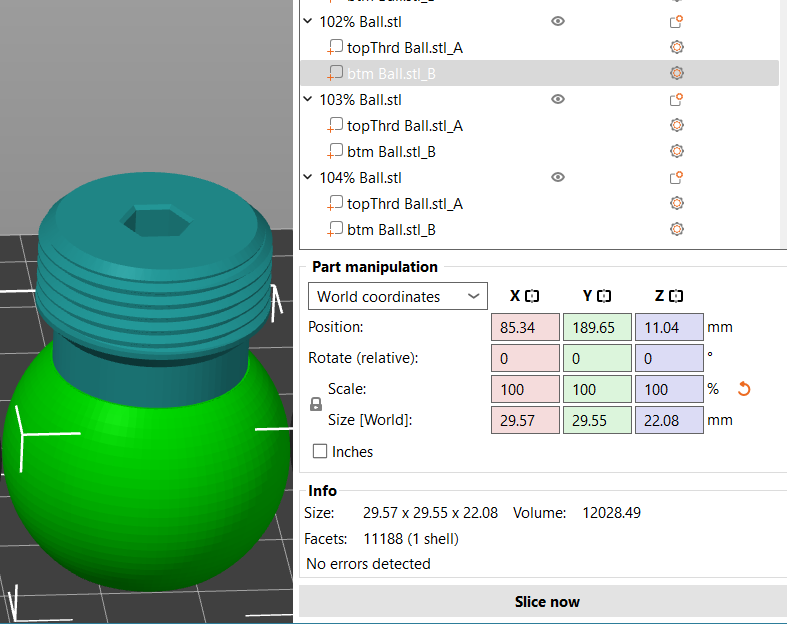Click the Rotate Z field
Screen dimensions: 787x624
tap(669, 358)
